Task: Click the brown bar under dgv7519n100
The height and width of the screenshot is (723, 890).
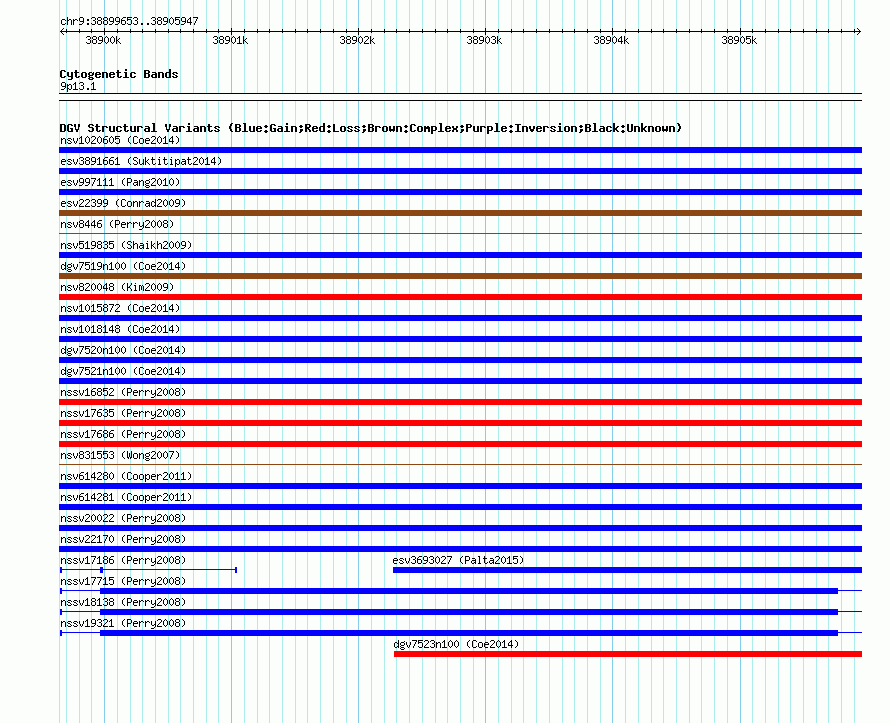Action: [x=460, y=276]
